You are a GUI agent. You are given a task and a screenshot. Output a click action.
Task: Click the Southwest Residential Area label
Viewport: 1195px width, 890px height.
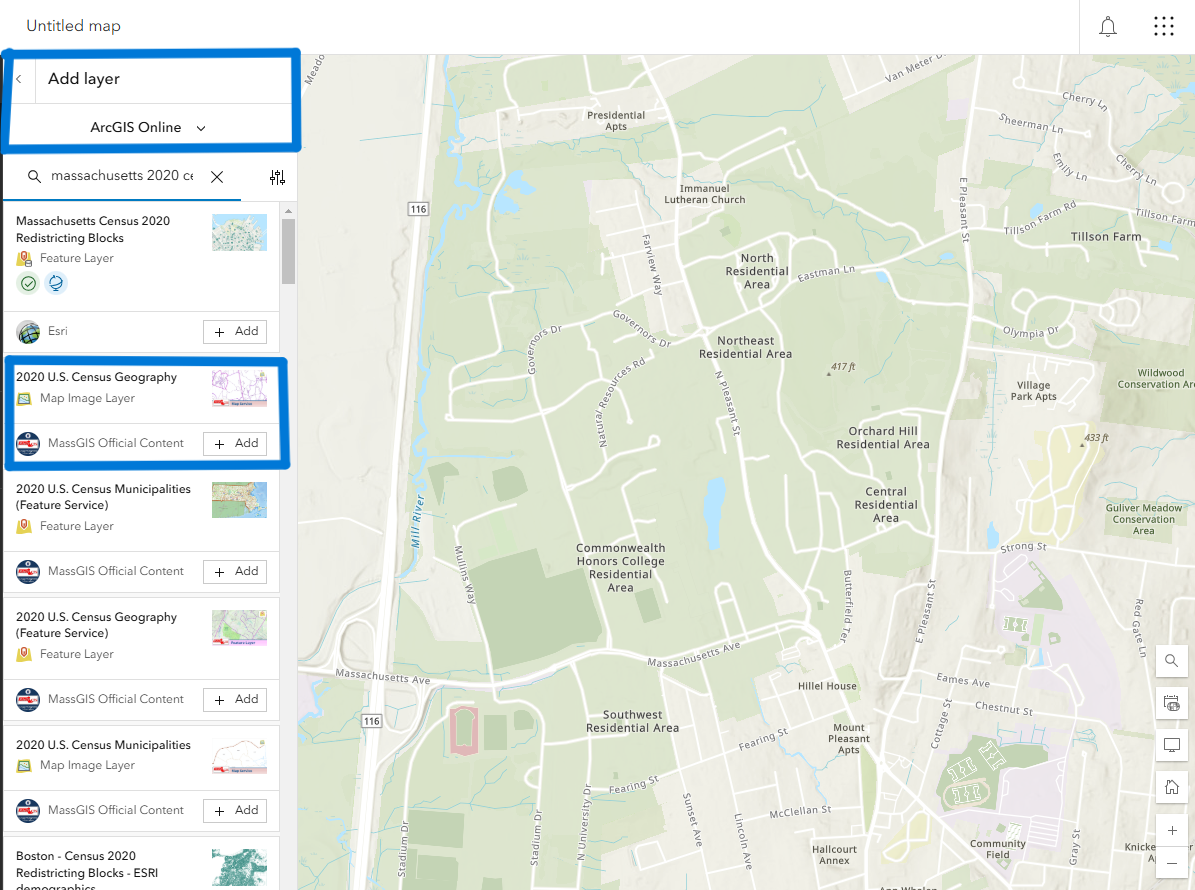(x=633, y=722)
